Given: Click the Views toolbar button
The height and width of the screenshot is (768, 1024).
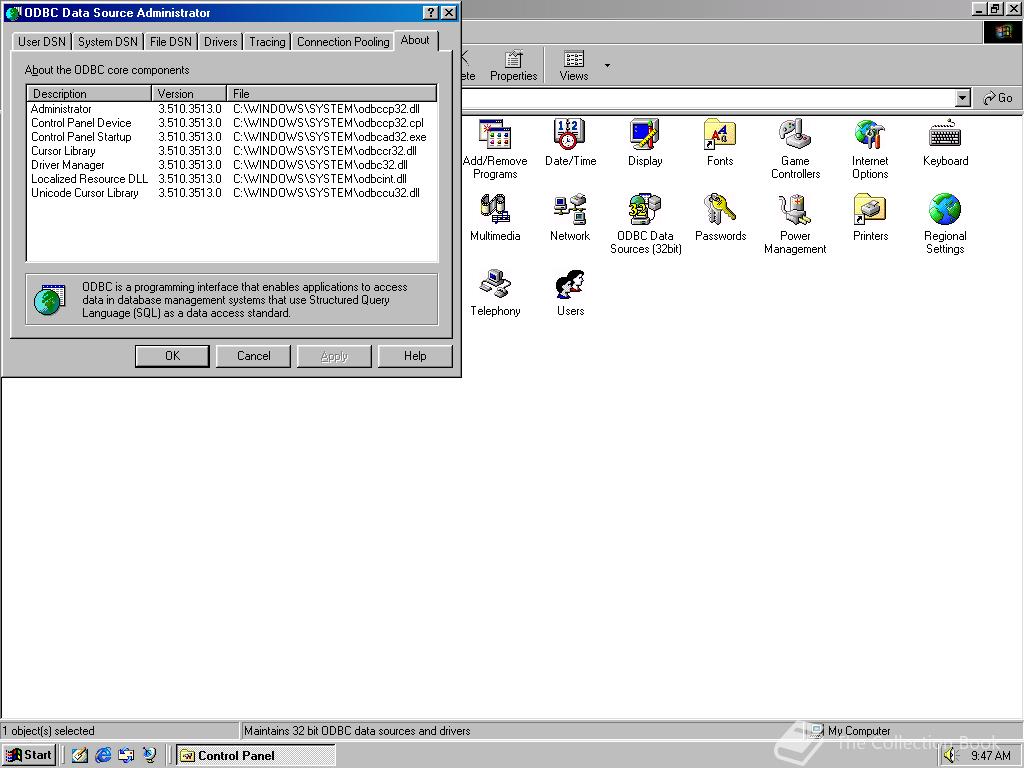Looking at the screenshot, I should click(x=573, y=65).
